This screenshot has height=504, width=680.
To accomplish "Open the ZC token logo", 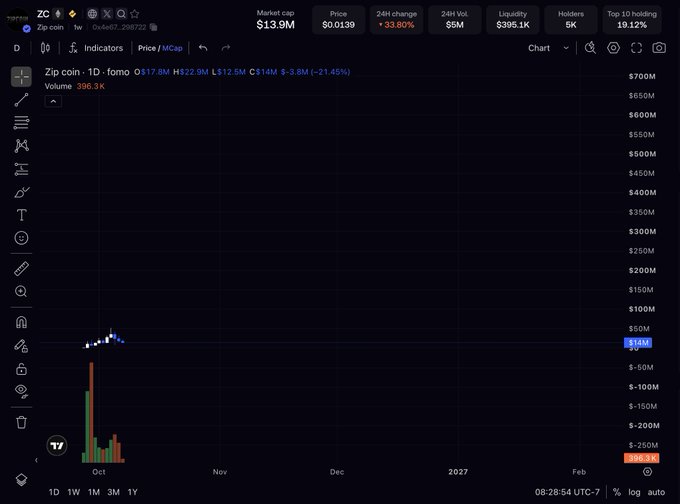I will [18, 20].
